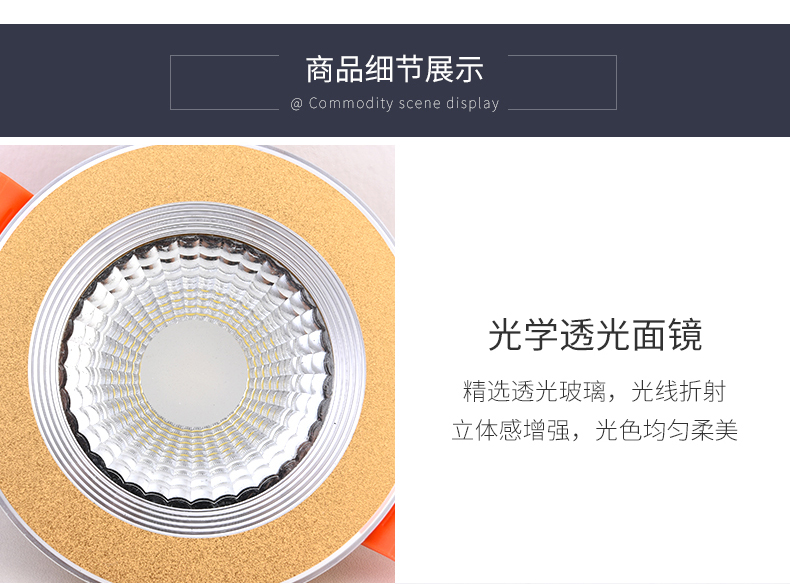Click the 精选透光玻璃 description line
790x584 pixels.
[595, 392]
